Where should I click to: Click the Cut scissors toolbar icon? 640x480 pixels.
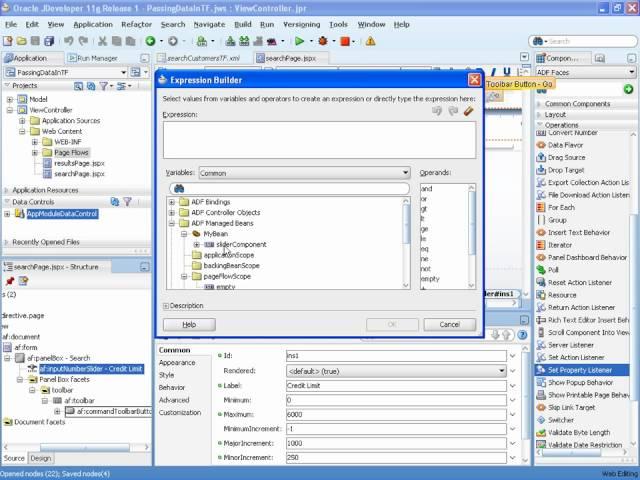pyautogui.click(x=102, y=41)
